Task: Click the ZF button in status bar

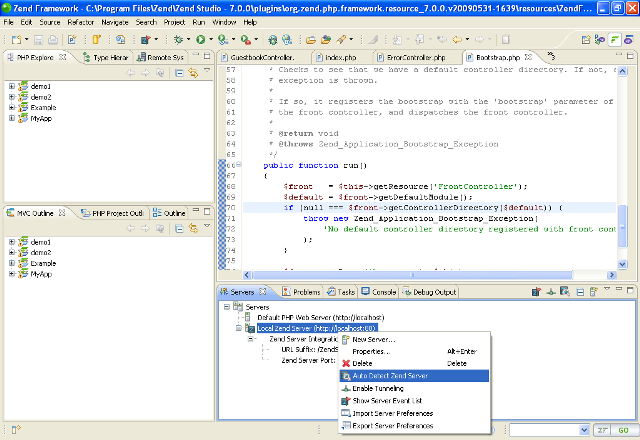Action: 602,430
